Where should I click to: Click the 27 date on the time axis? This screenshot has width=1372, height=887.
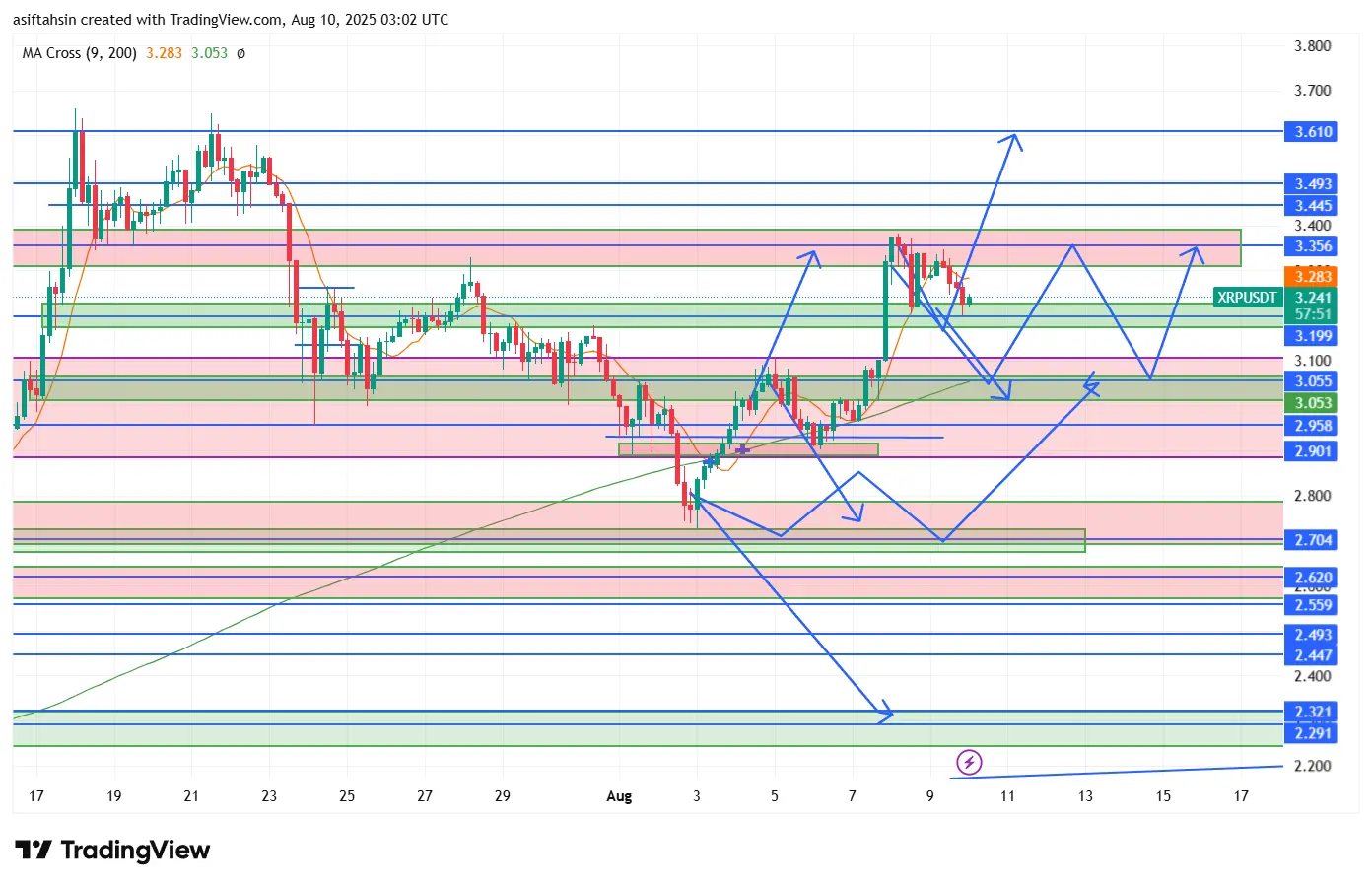pyautogui.click(x=425, y=796)
